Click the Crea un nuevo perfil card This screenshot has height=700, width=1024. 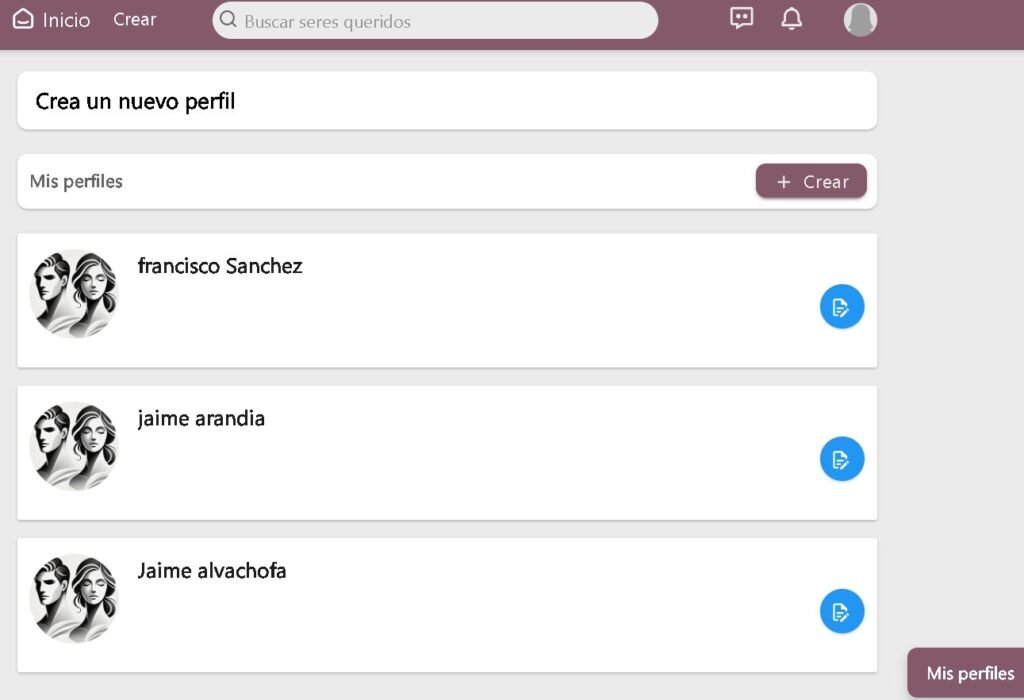click(447, 101)
